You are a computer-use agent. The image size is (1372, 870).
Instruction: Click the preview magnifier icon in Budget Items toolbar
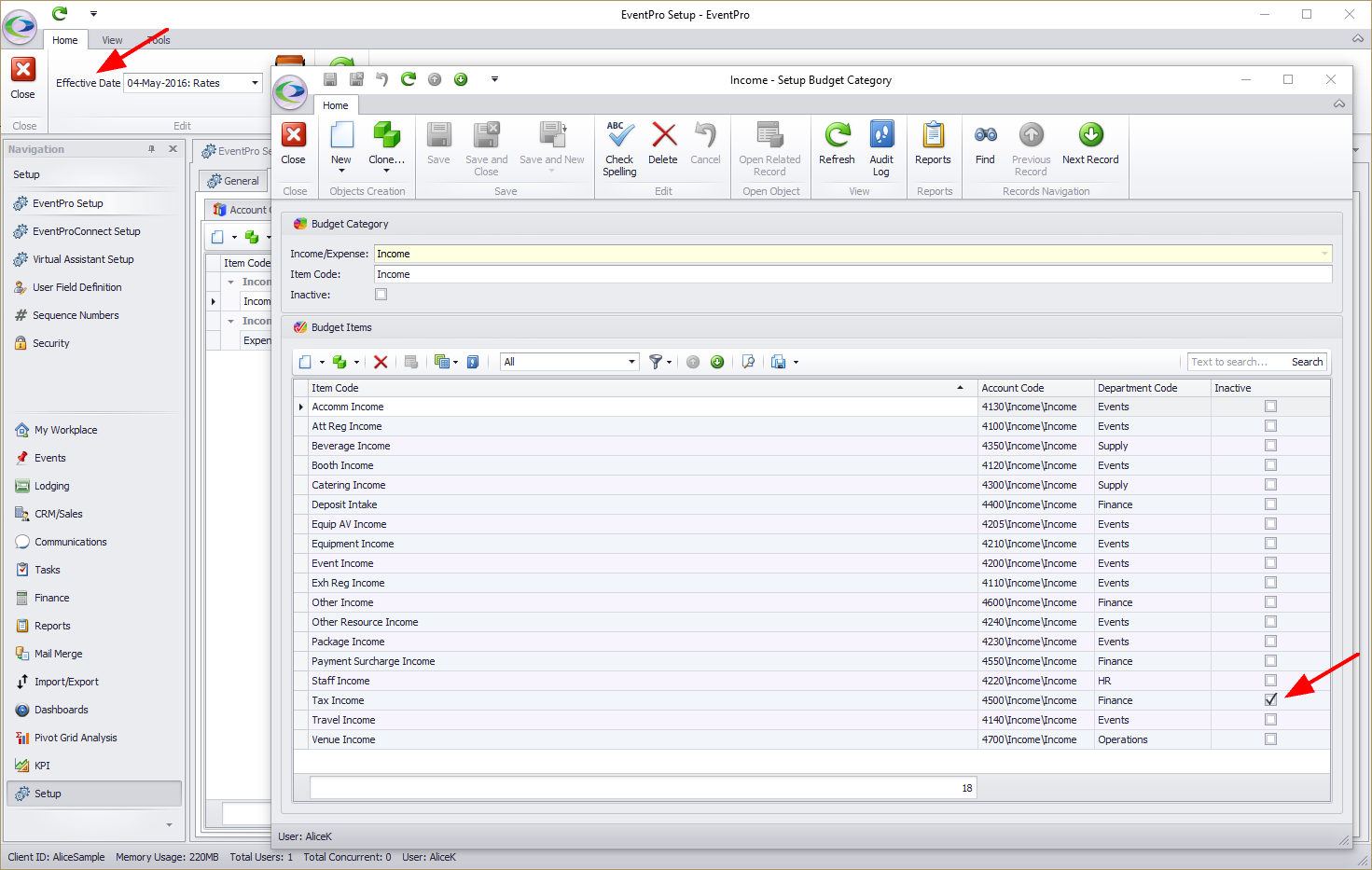pos(748,362)
